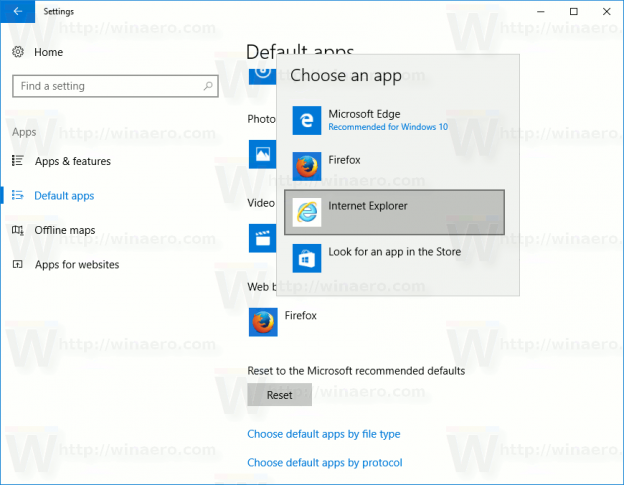Click the Store shopping bag icon
The width and height of the screenshot is (624, 485).
[x=306, y=258]
